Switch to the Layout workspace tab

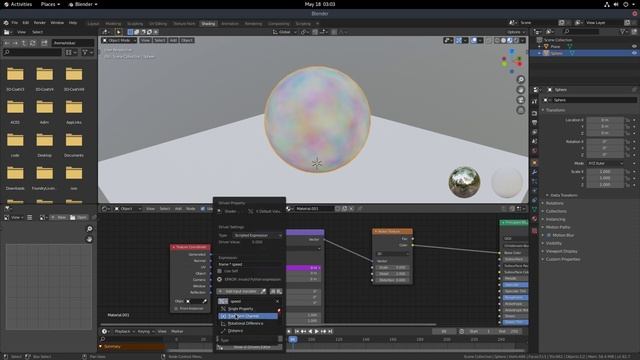pyautogui.click(x=93, y=24)
